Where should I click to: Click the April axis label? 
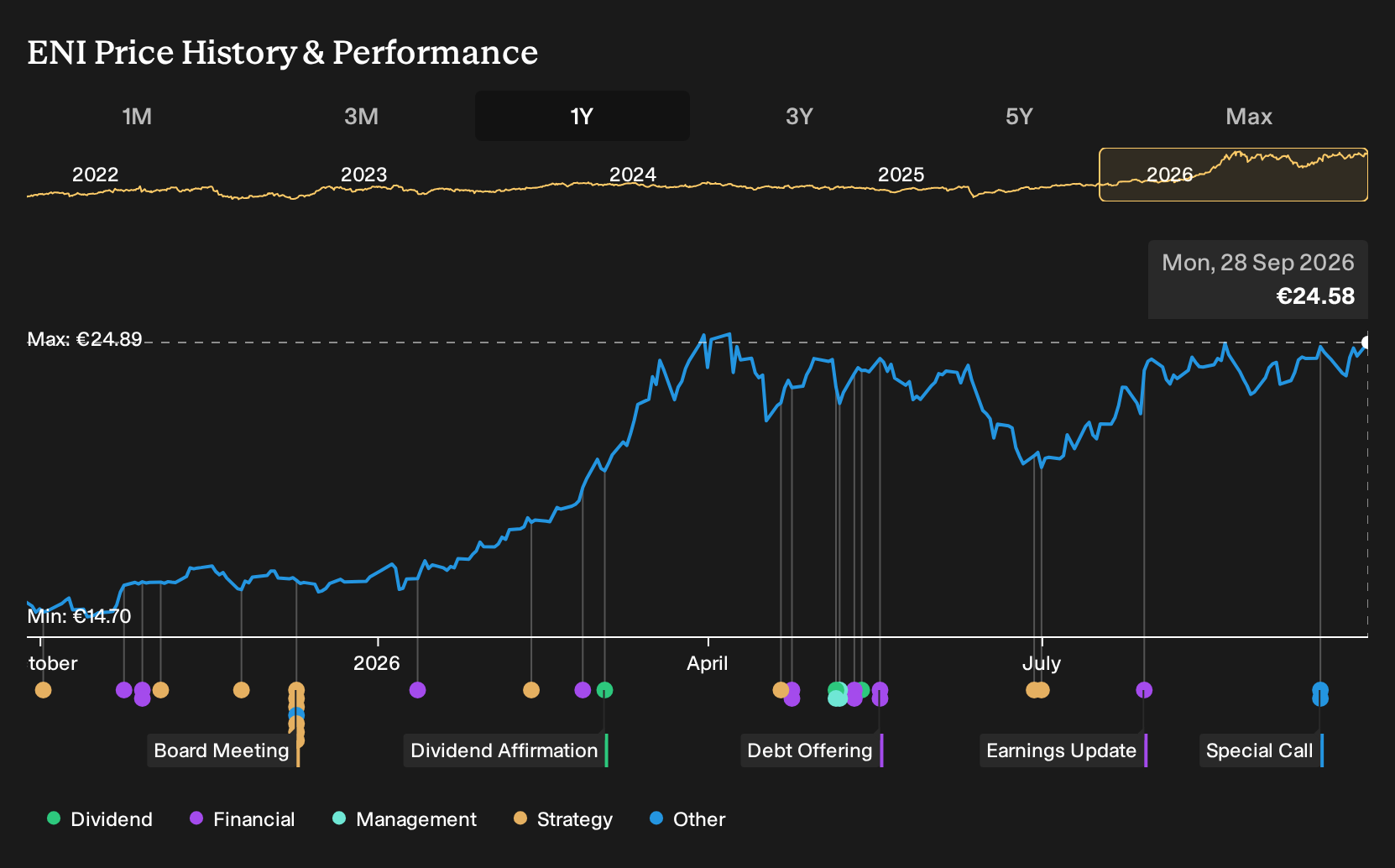(x=708, y=663)
